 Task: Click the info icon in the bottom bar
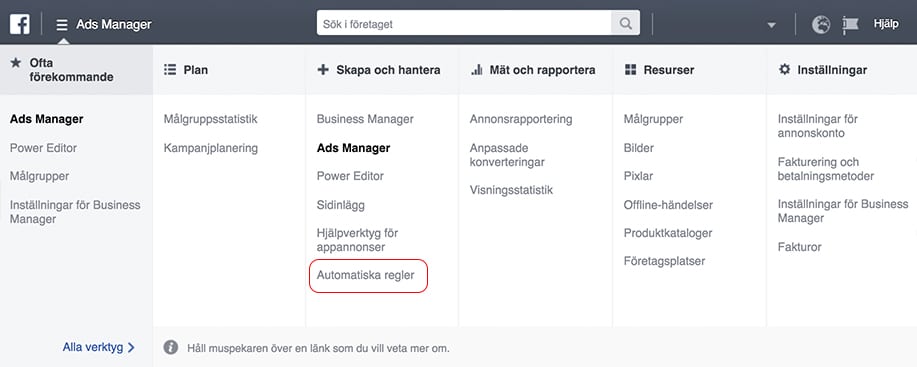pyautogui.click(x=171, y=347)
